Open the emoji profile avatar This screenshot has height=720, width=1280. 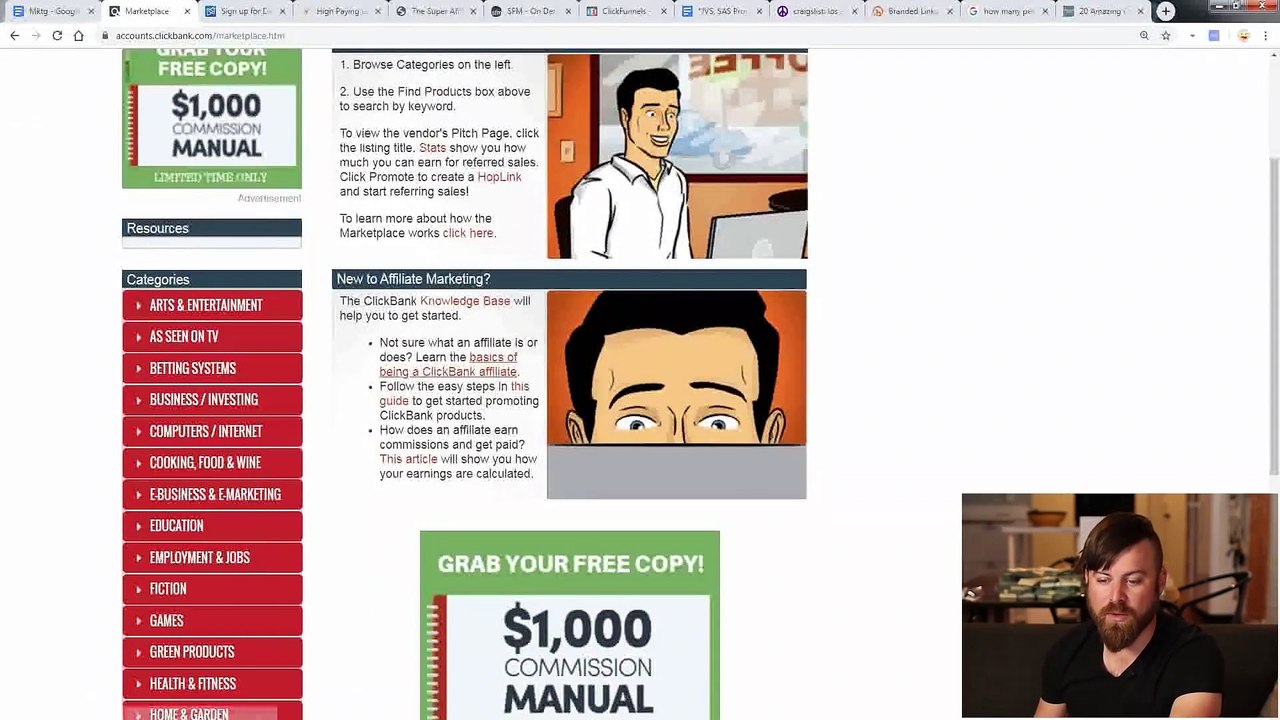(1243, 35)
